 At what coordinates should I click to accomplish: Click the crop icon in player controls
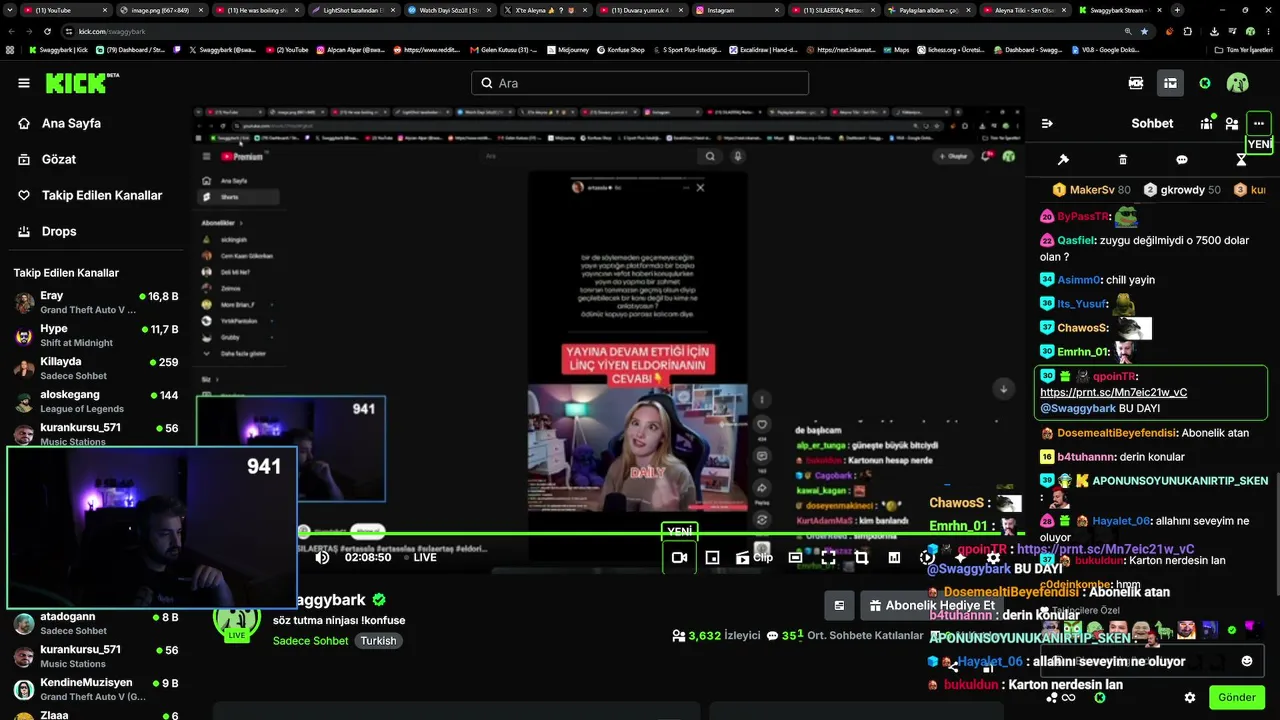(x=861, y=557)
